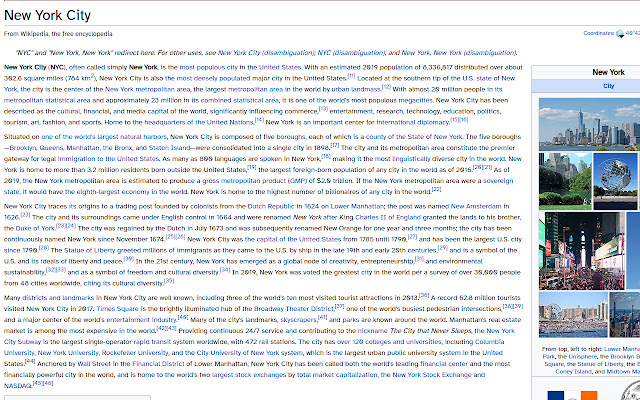Open the combined statistical area link
This screenshot has width=640, height=400.
click(239, 100)
